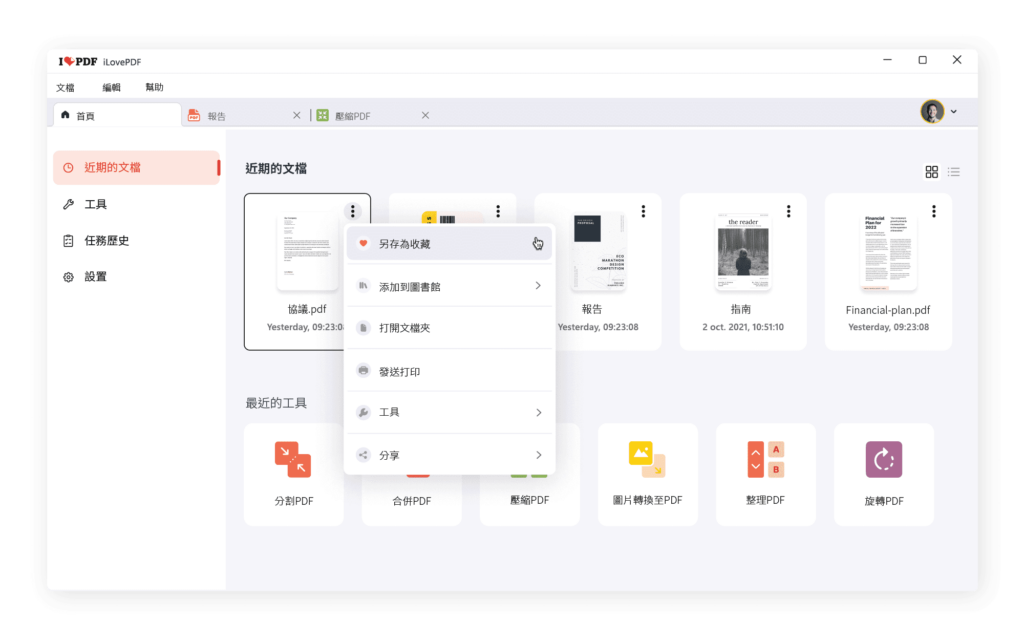Open the 報告 proposal document thumbnail

point(598,251)
